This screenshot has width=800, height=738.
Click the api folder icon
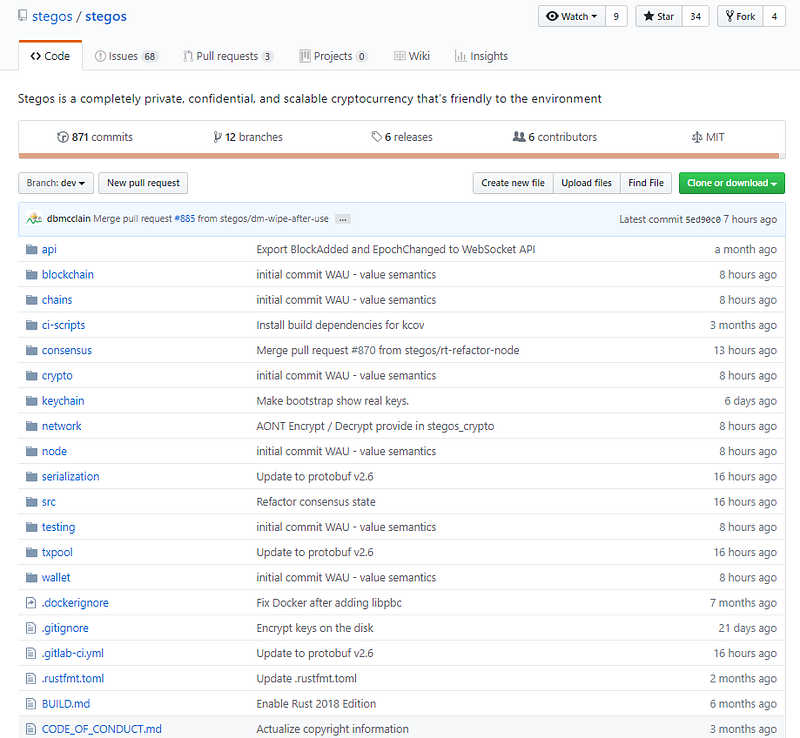[31, 249]
